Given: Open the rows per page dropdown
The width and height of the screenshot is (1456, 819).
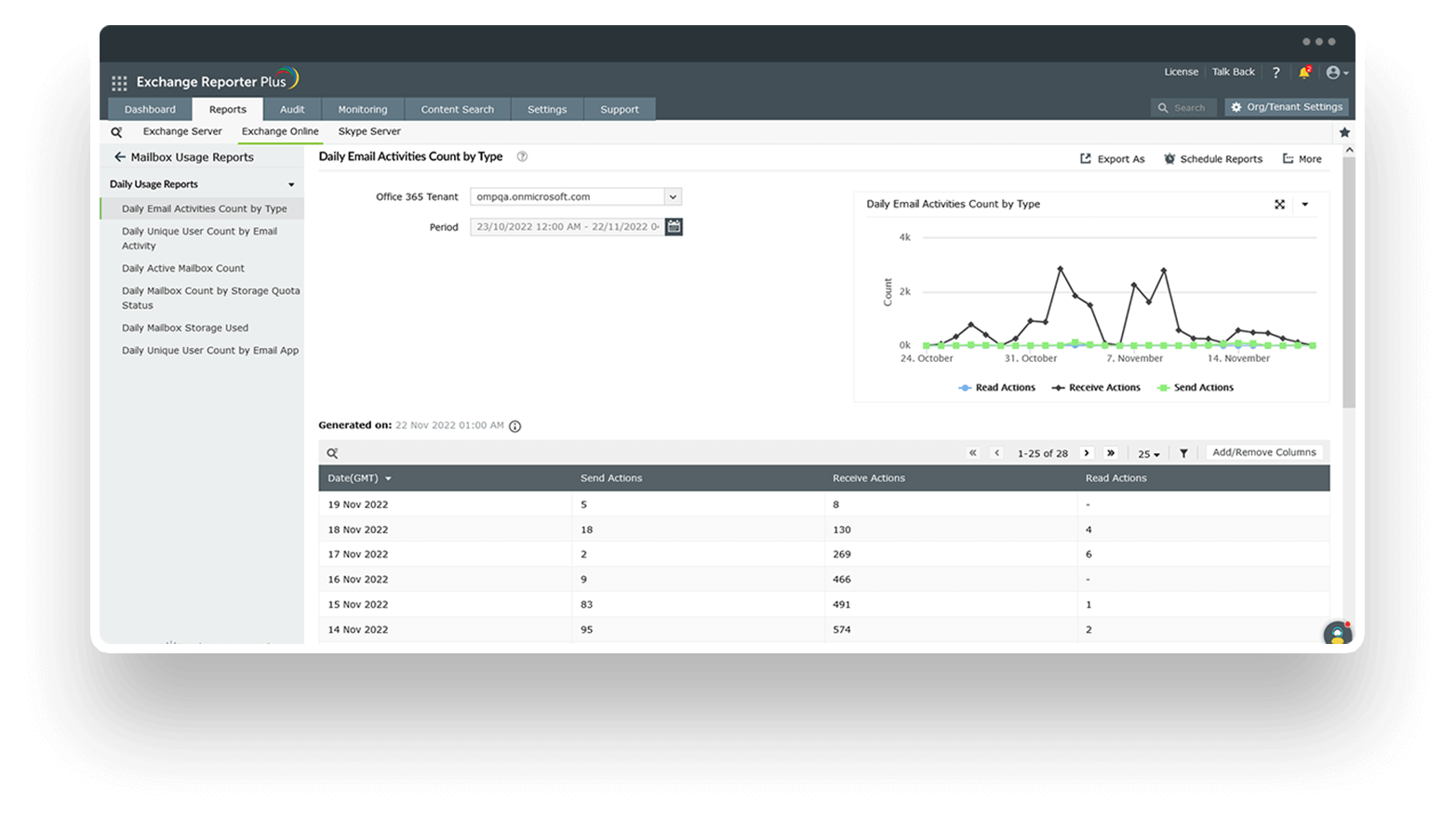Looking at the screenshot, I should tap(1149, 454).
